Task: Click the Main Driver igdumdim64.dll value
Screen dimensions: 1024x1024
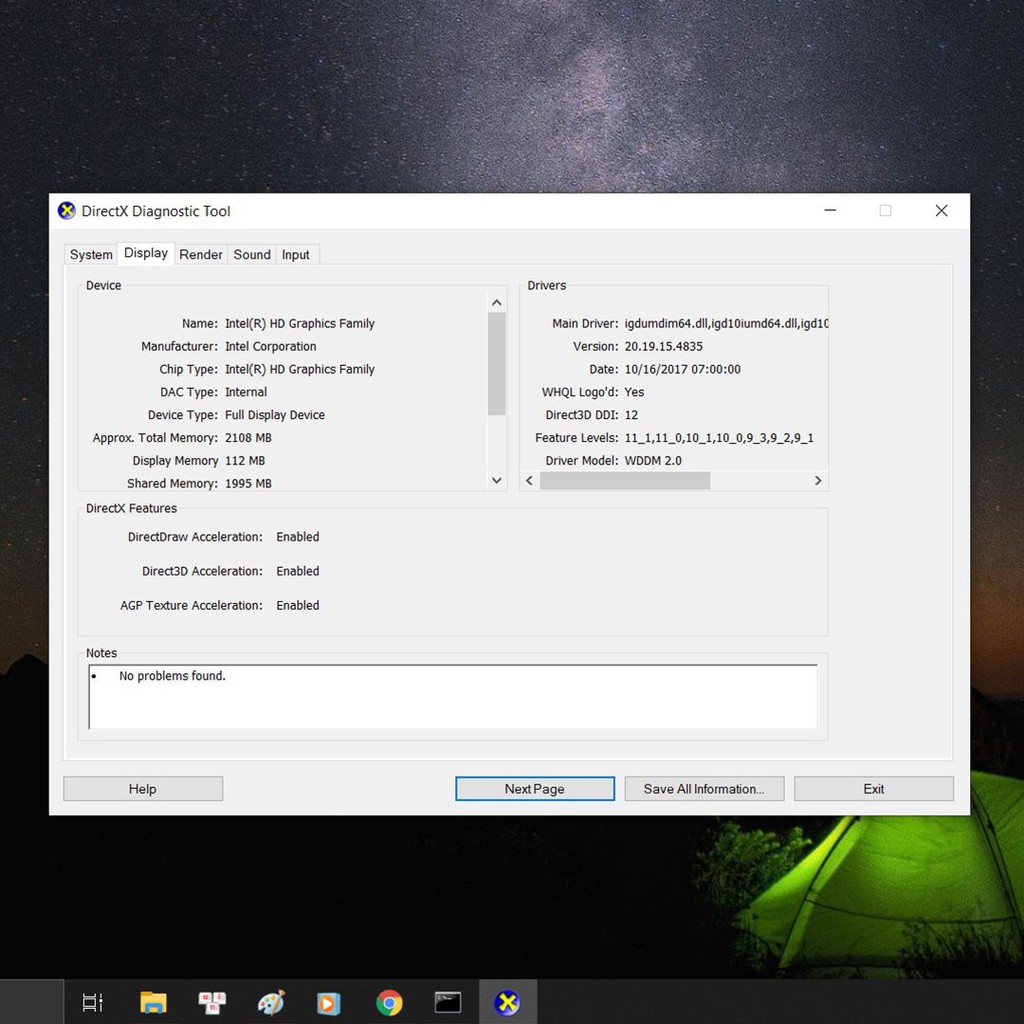Action: [726, 323]
